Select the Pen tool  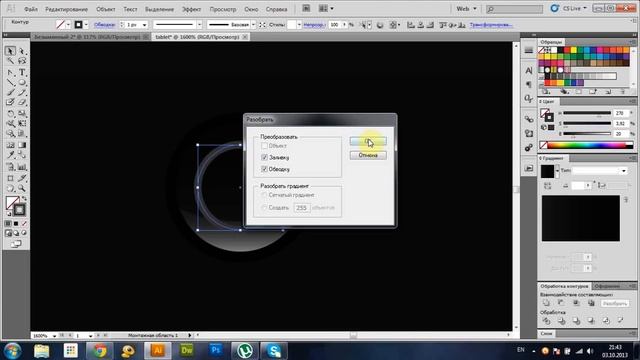tap(10, 73)
